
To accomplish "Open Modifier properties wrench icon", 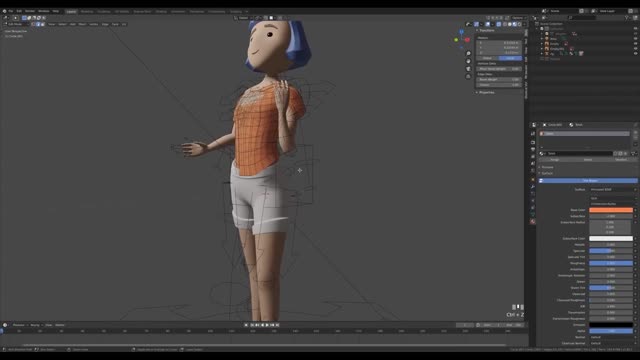I will click(533, 187).
